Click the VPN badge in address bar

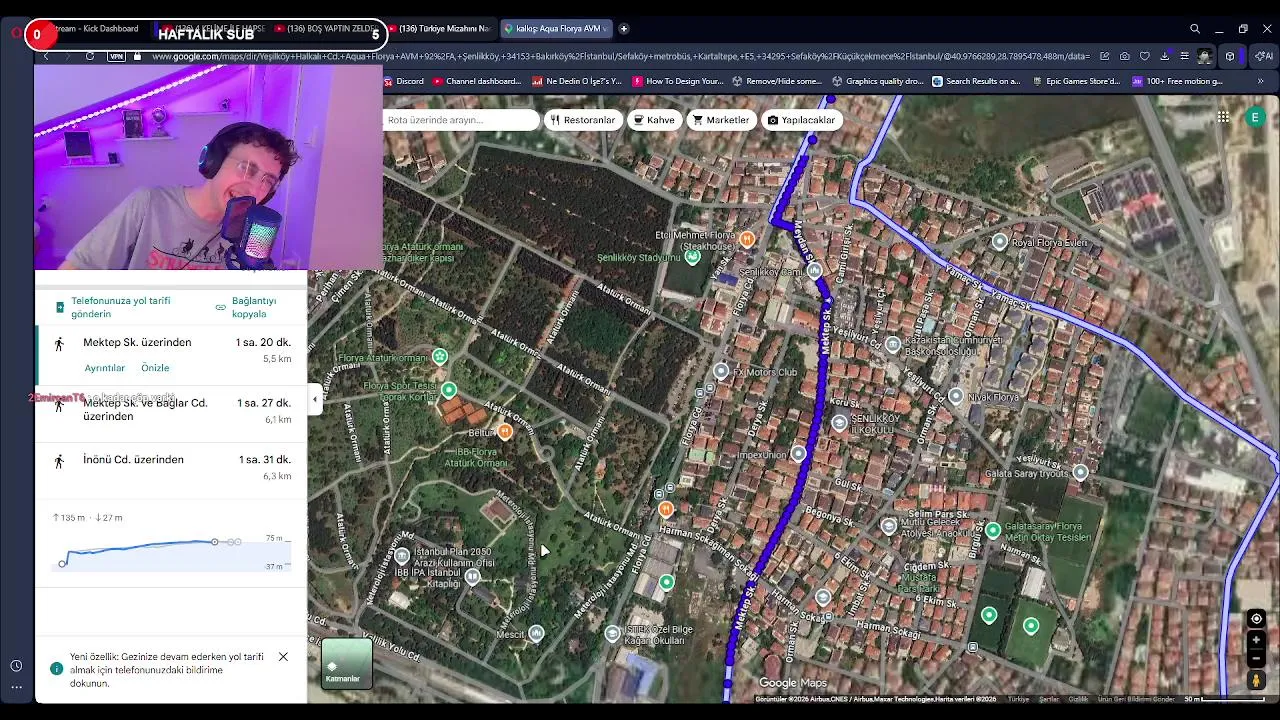[x=116, y=56]
